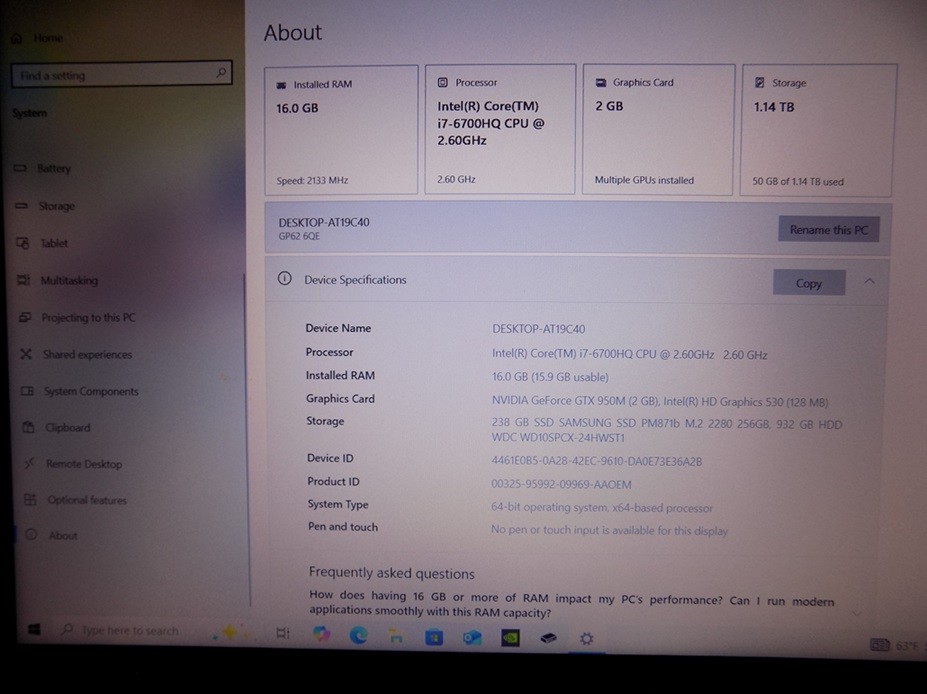Select the Product ID value 00325-95992-09969-AAOEM
Viewport: 927px width, 694px height.
click(561, 484)
